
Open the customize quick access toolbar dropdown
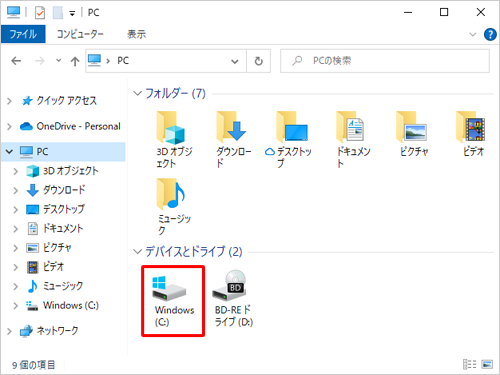72,14
